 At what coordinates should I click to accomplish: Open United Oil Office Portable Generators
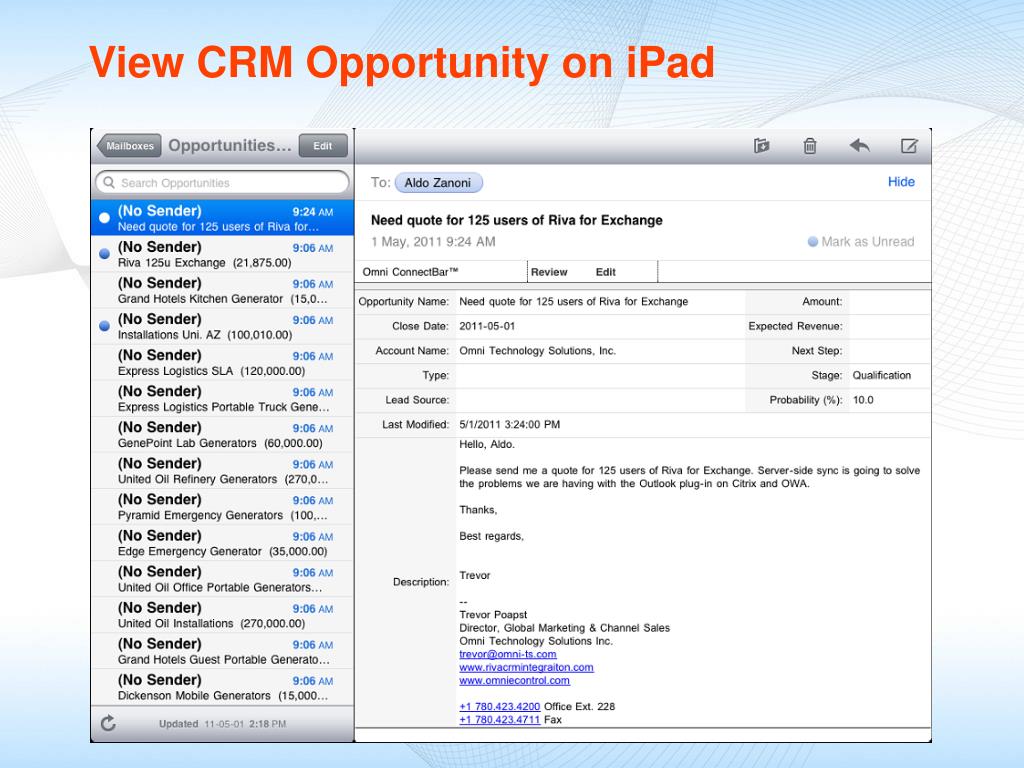coord(222,578)
